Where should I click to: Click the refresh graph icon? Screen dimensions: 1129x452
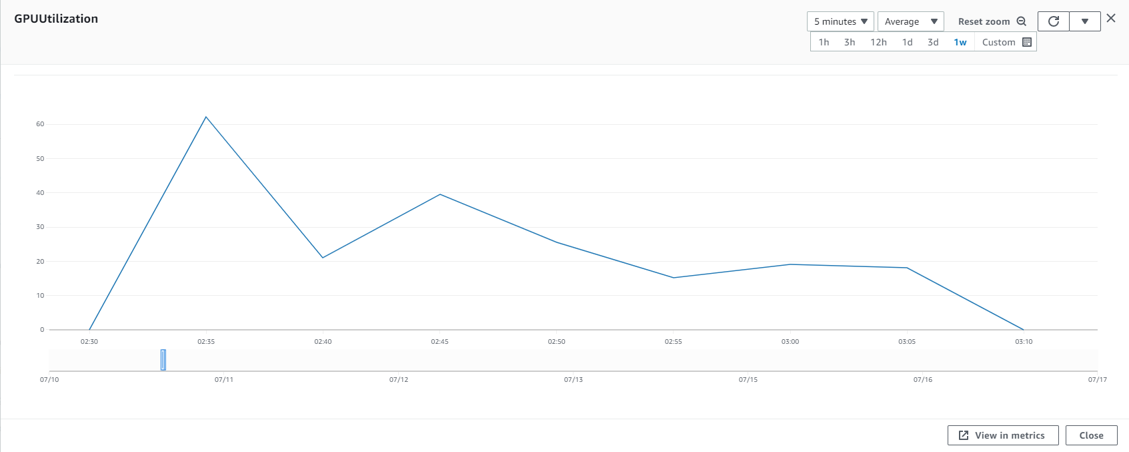[x=1053, y=21]
